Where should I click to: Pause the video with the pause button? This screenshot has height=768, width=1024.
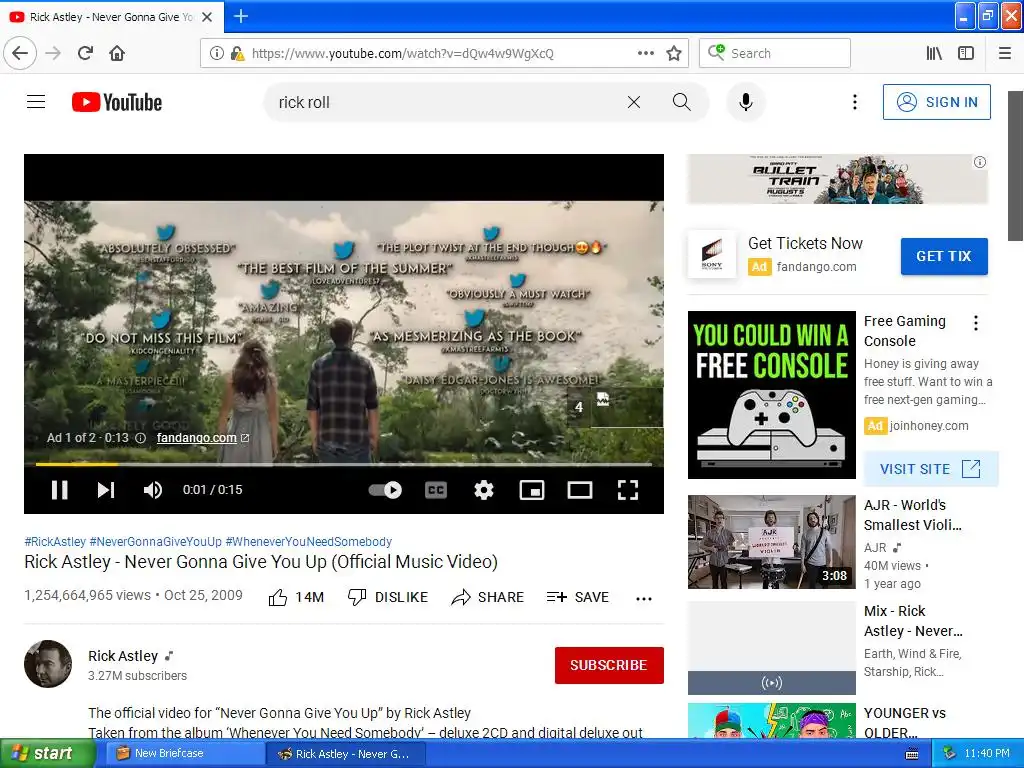(x=59, y=490)
